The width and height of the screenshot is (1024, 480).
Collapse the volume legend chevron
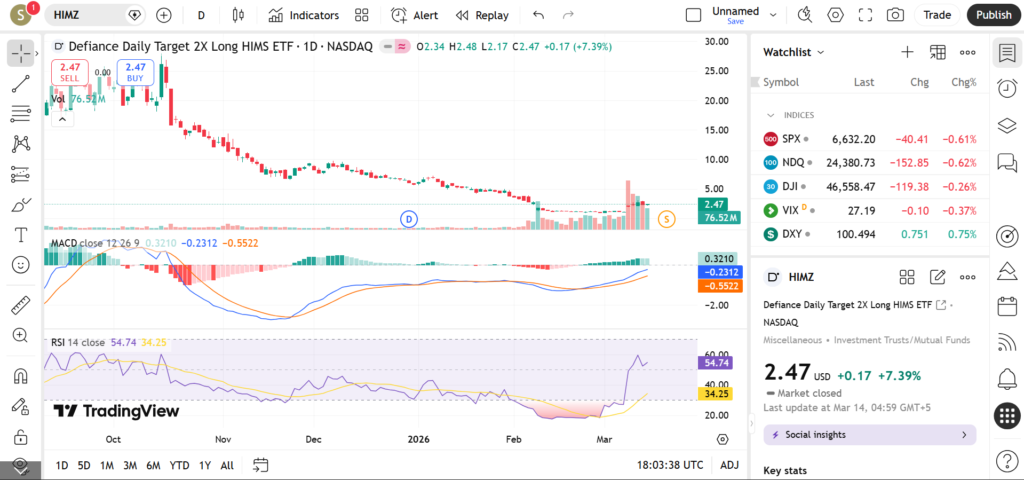coord(62,118)
